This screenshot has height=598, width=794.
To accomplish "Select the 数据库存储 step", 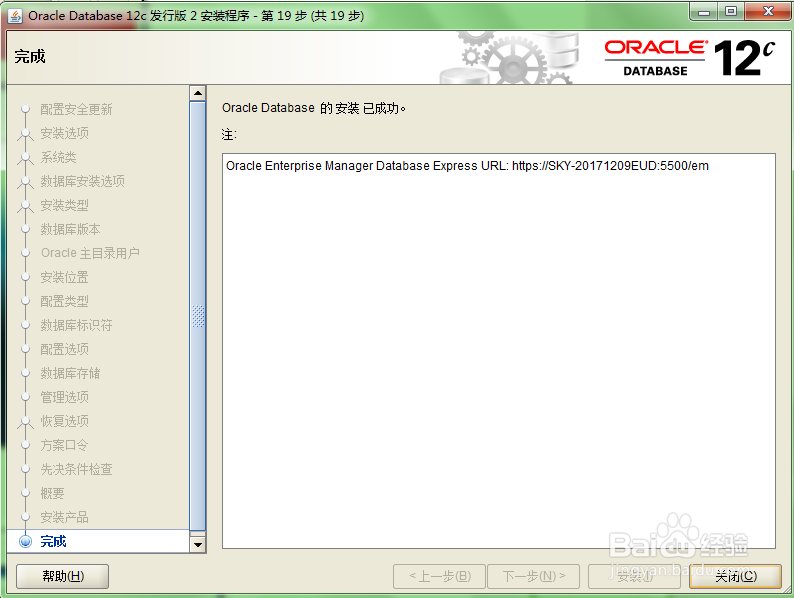I will (x=70, y=373).
